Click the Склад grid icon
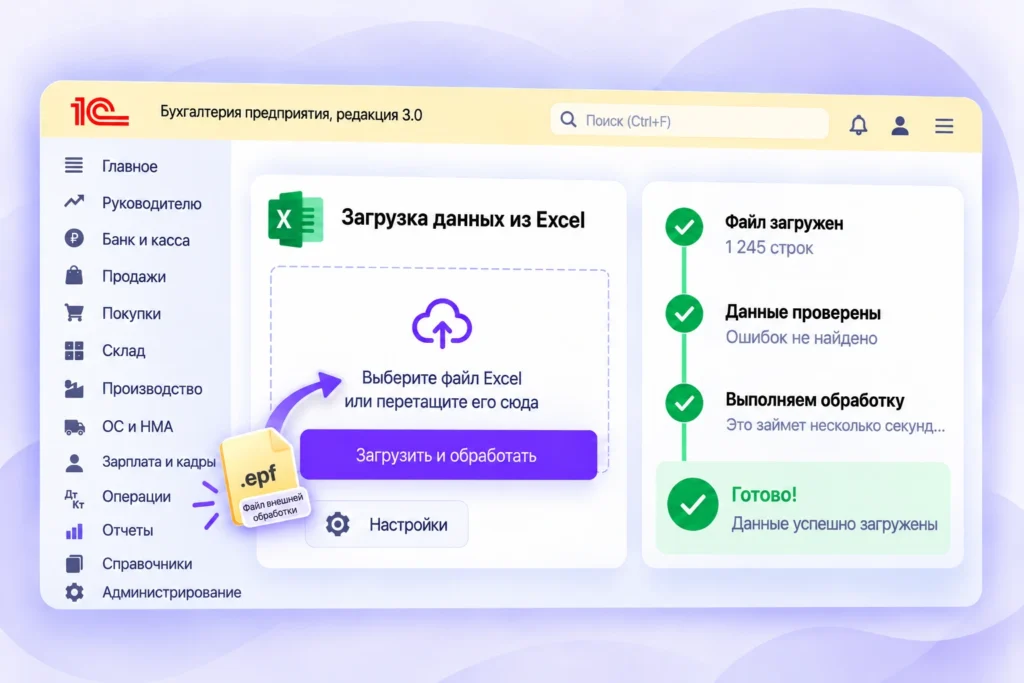The height and width of the screenshot is (683, 1024). point(74,351)
